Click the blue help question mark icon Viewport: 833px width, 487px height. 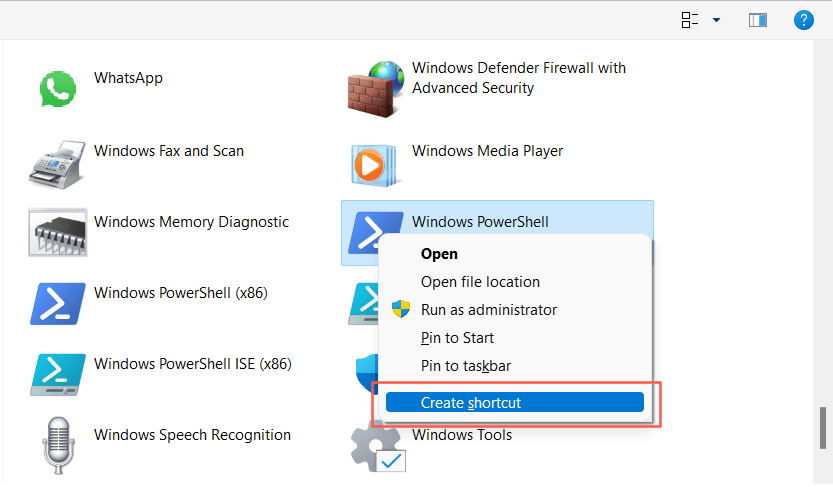[802, 20]
